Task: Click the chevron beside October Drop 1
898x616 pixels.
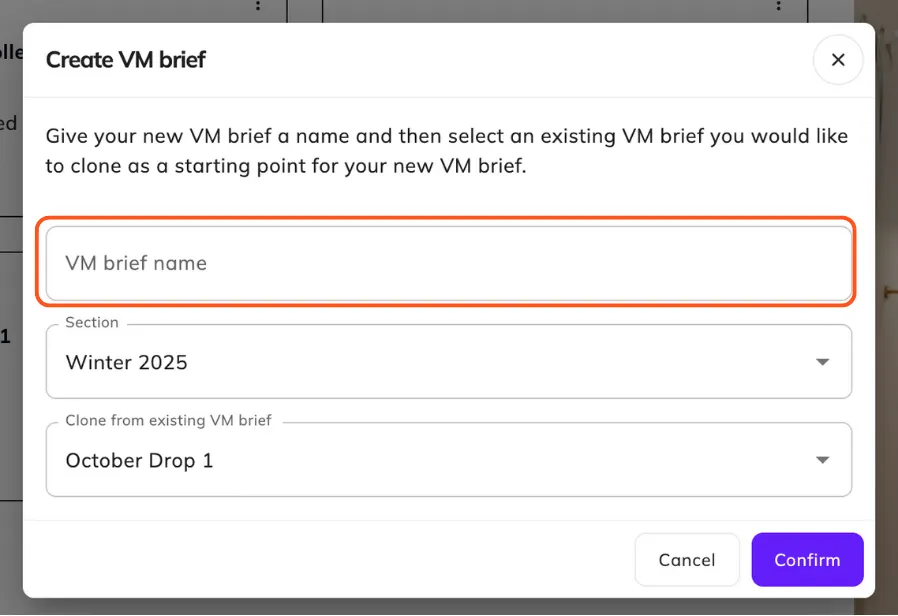Action: (822, 460)
